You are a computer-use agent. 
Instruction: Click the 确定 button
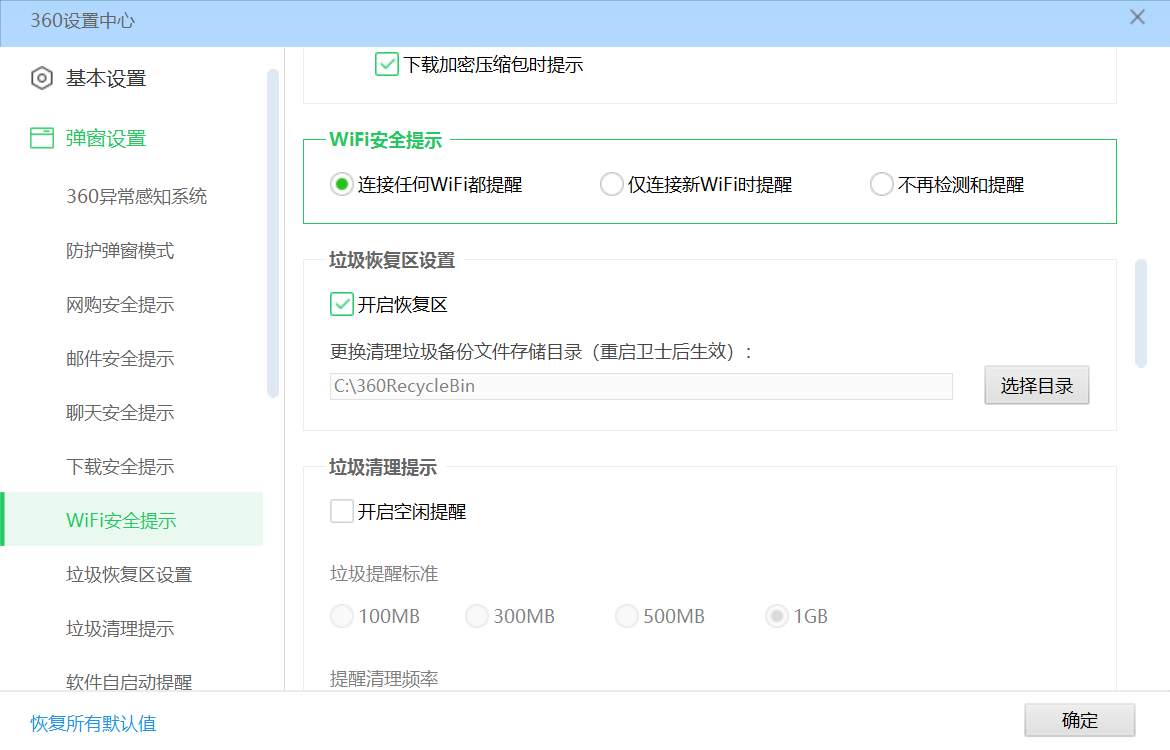1080,720
